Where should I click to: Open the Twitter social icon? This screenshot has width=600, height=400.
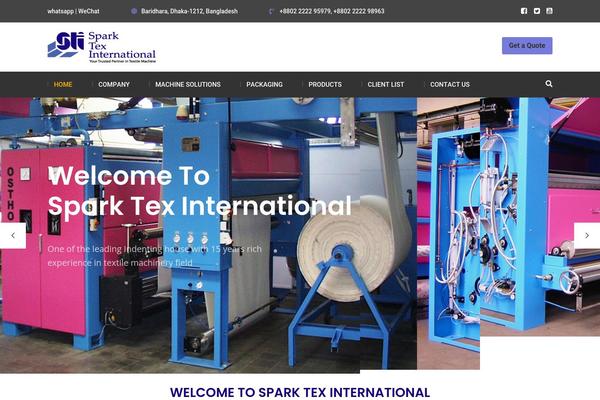click(537, 11)
